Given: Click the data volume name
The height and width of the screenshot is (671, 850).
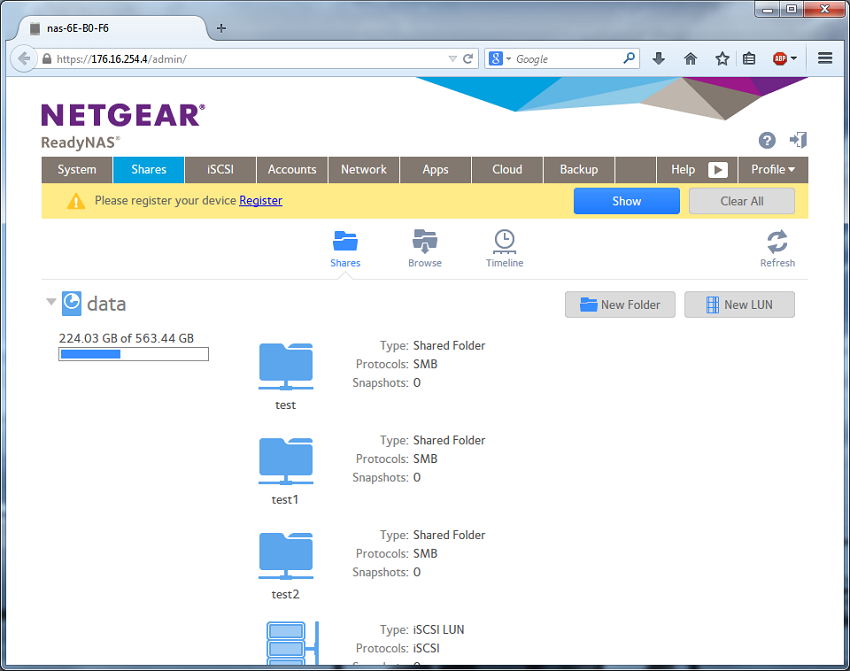Looking at the screenshot, I should [106, 304].
